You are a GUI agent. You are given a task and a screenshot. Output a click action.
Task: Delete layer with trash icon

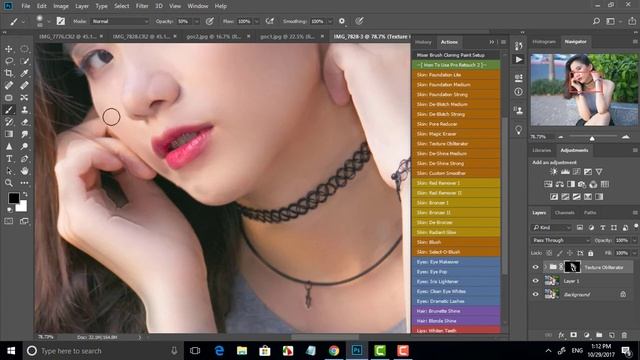coord(624,335)
